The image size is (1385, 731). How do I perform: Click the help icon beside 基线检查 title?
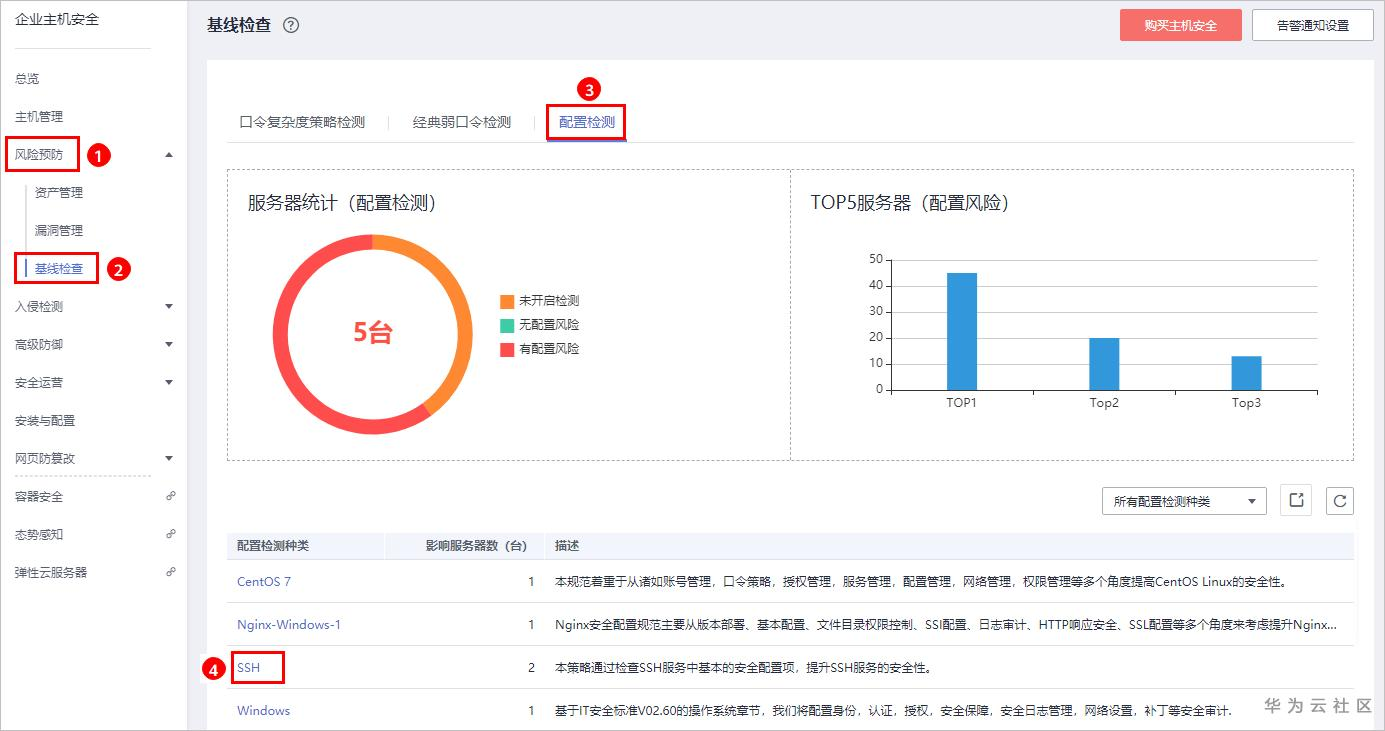291,25
